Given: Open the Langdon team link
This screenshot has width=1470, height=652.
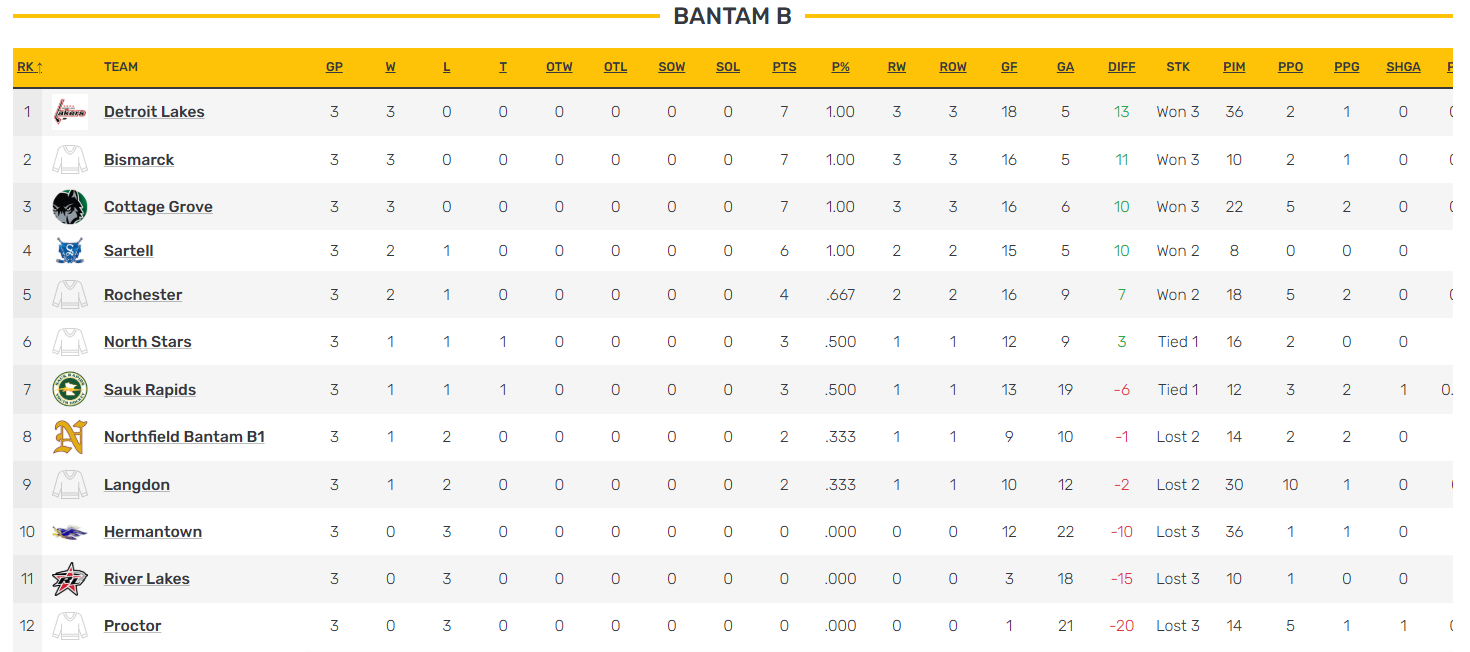Looking at the screenshot, I should (137, 485).
